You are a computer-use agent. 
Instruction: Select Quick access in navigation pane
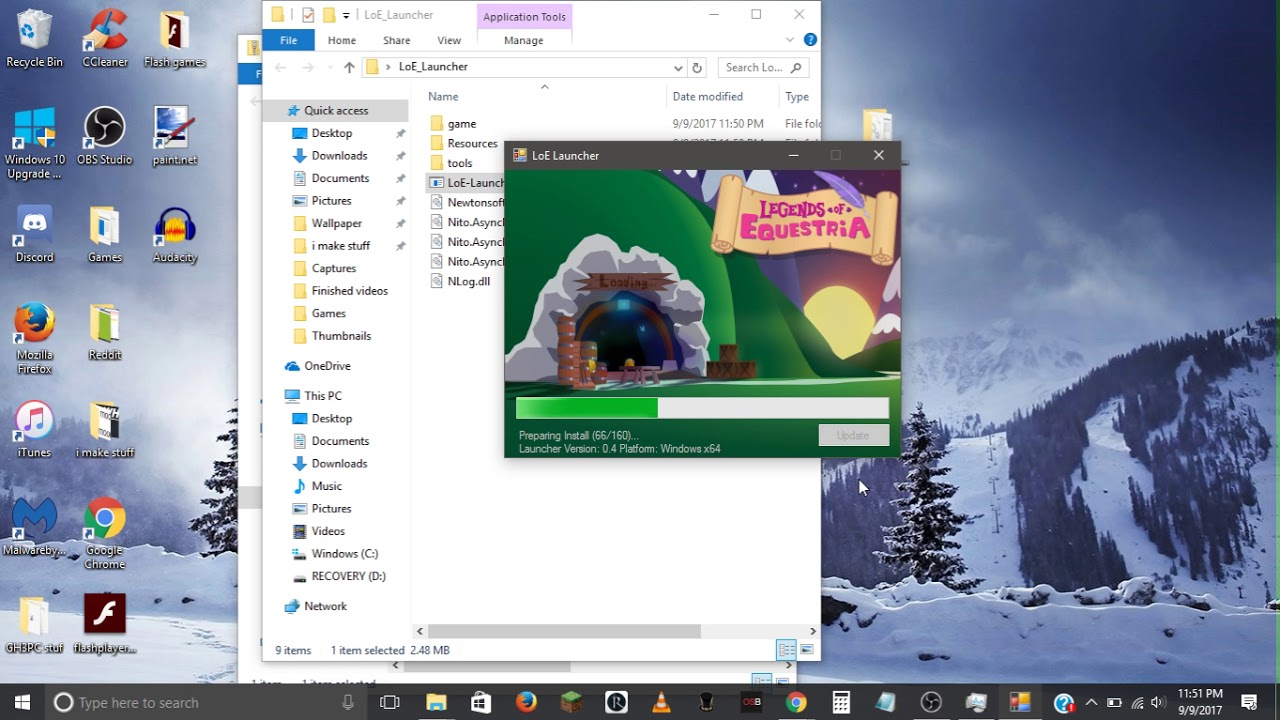pyautogui.click(x=336, y=111)
